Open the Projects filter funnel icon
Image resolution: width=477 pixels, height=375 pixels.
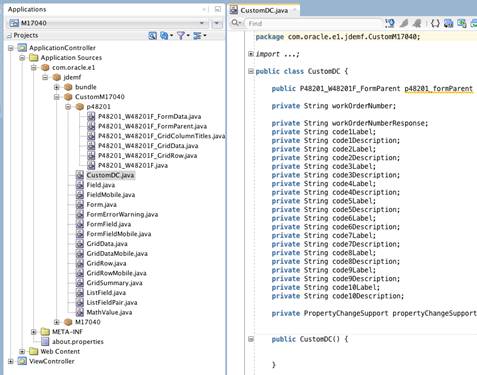183,35
